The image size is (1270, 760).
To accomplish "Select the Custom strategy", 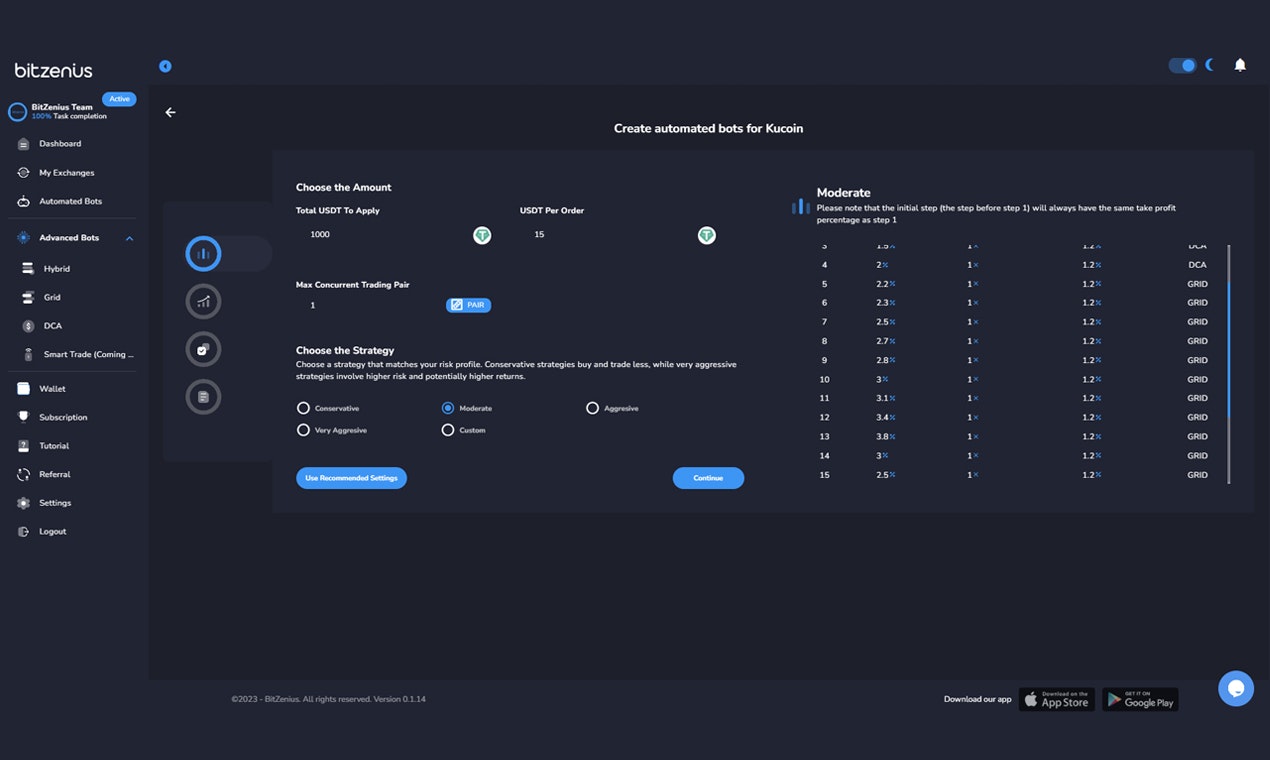I will point(448,430).
